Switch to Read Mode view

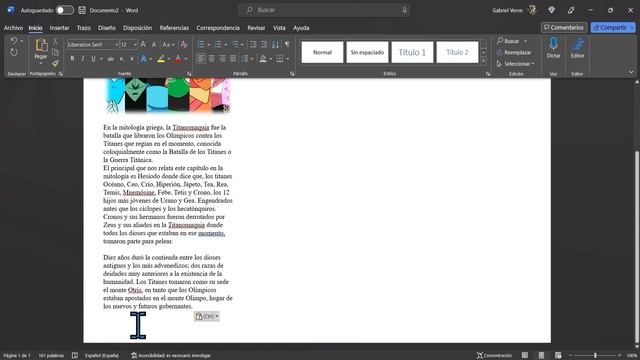click(x=525, y=356)
